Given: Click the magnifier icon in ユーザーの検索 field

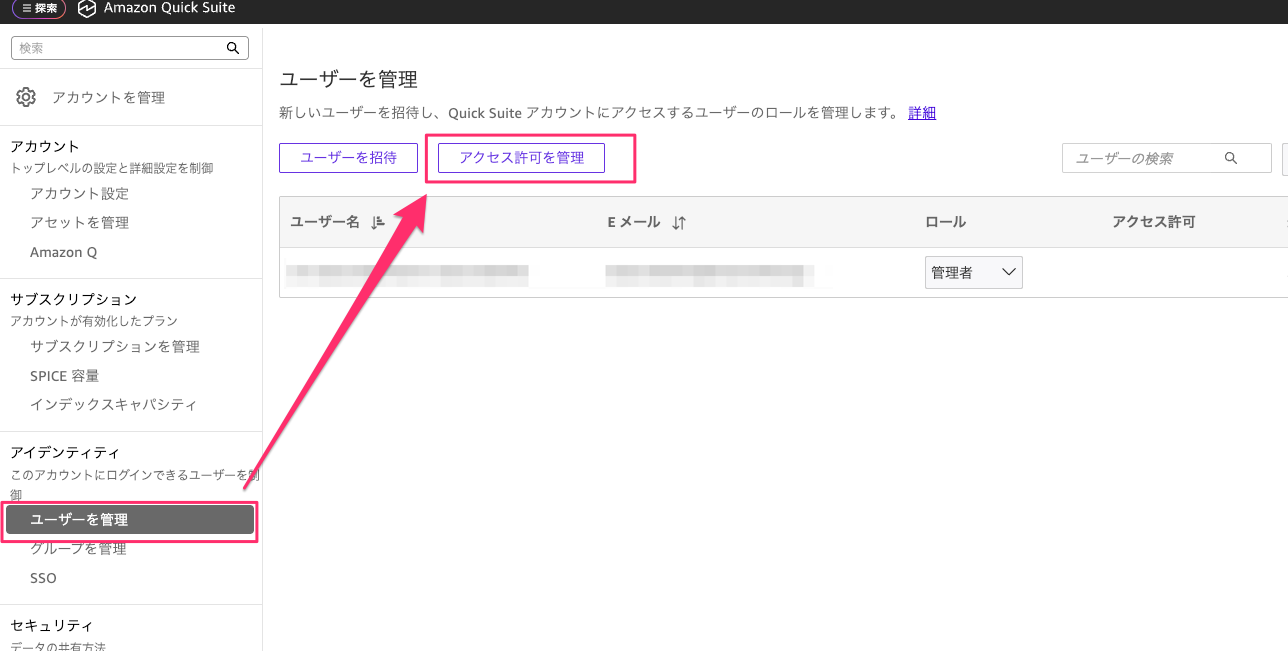Looking at the screenshot, I should [1231, 158].
